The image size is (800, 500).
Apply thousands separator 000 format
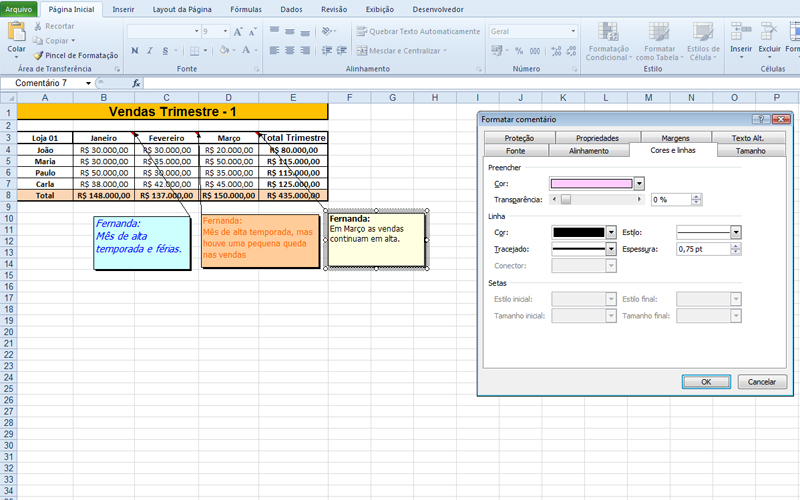[x=535, y=51]
